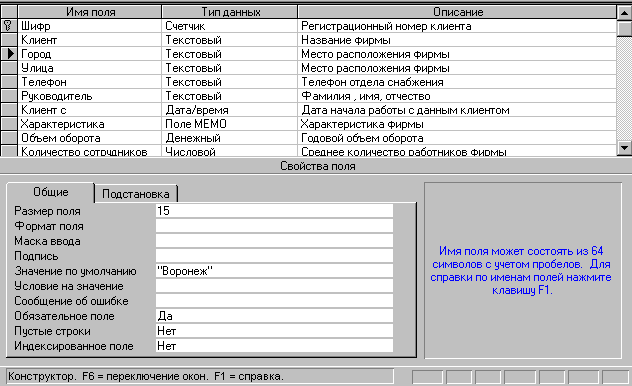The width and height of the screenshot is (632, 386).
Task: Edit description 'Годовой объем оборота'
Action: coord(457,138)
